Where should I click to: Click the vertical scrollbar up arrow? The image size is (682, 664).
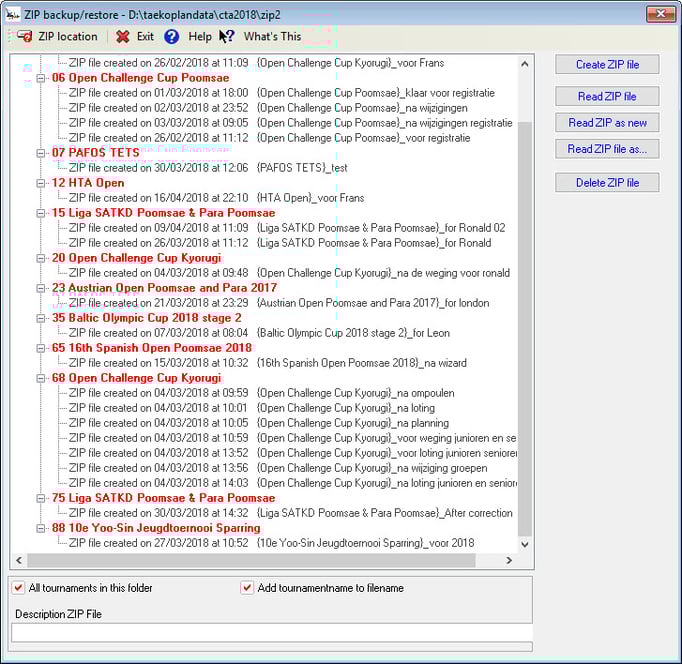coord(525,64)
